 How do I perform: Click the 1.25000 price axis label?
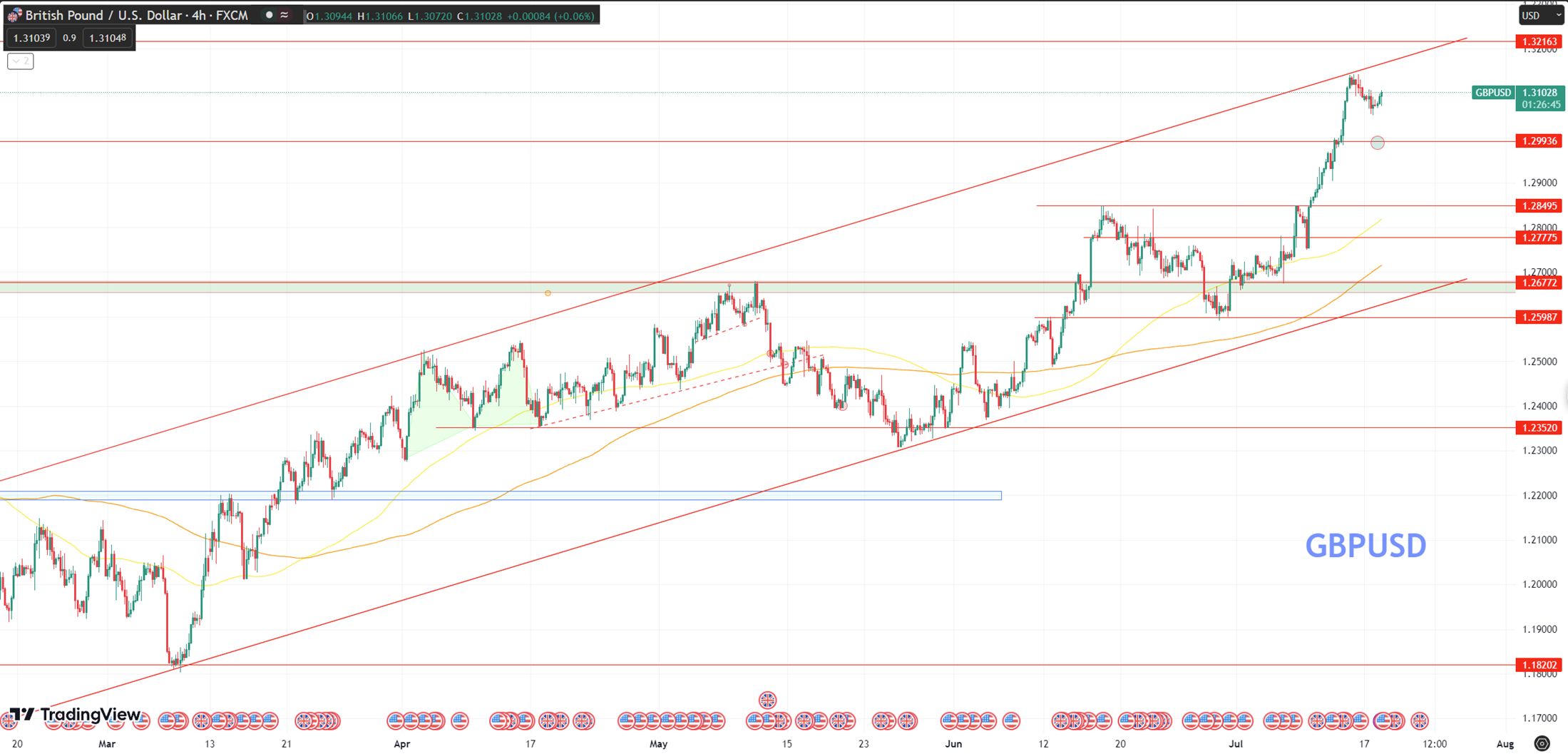pos(1539,362)
